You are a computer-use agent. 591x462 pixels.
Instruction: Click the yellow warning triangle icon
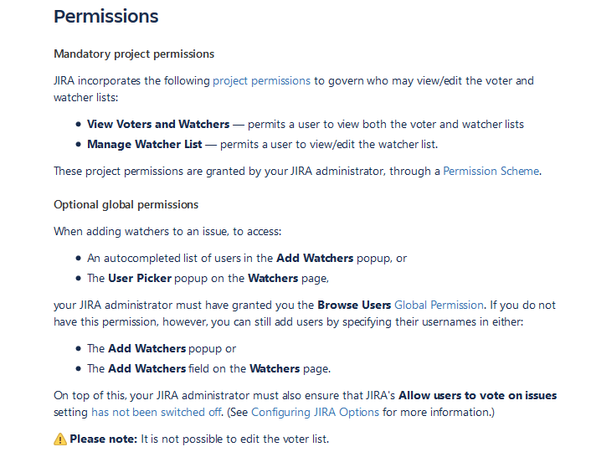[60, 439]
